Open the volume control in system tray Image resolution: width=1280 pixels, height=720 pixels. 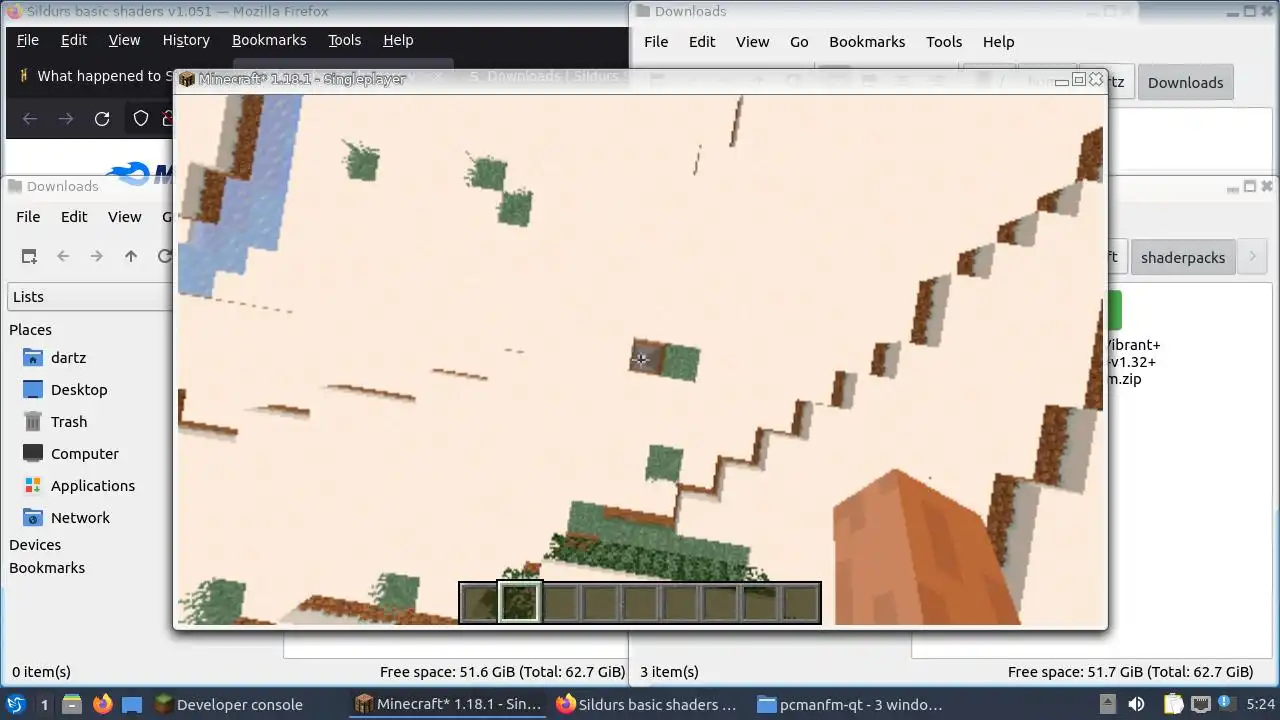[1137, 704]
